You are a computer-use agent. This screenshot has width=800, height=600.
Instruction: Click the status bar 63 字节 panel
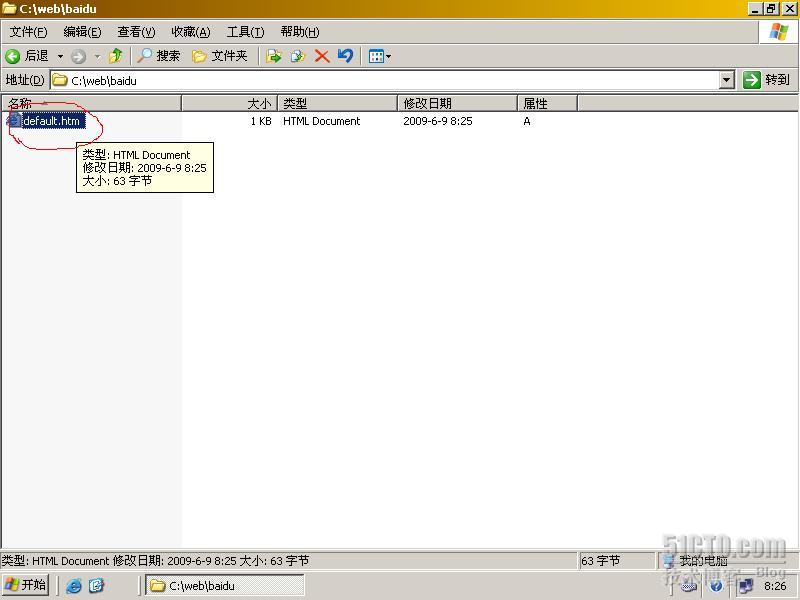(617, 561)
